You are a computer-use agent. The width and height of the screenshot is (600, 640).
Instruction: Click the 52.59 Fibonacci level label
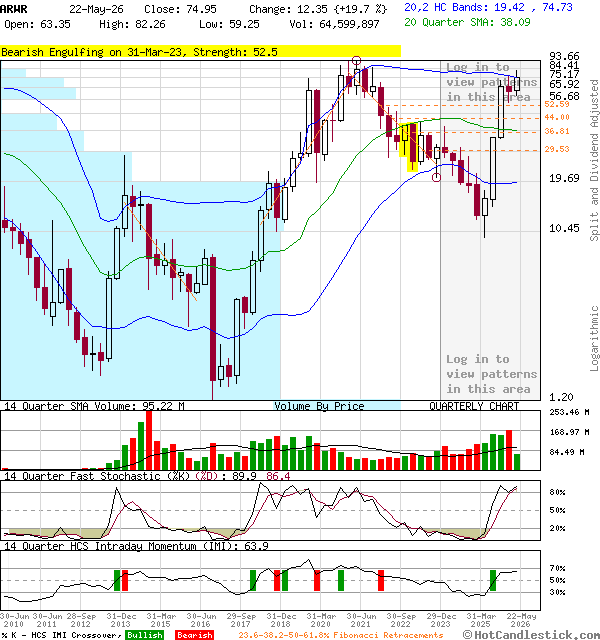[x=557, y=104]
